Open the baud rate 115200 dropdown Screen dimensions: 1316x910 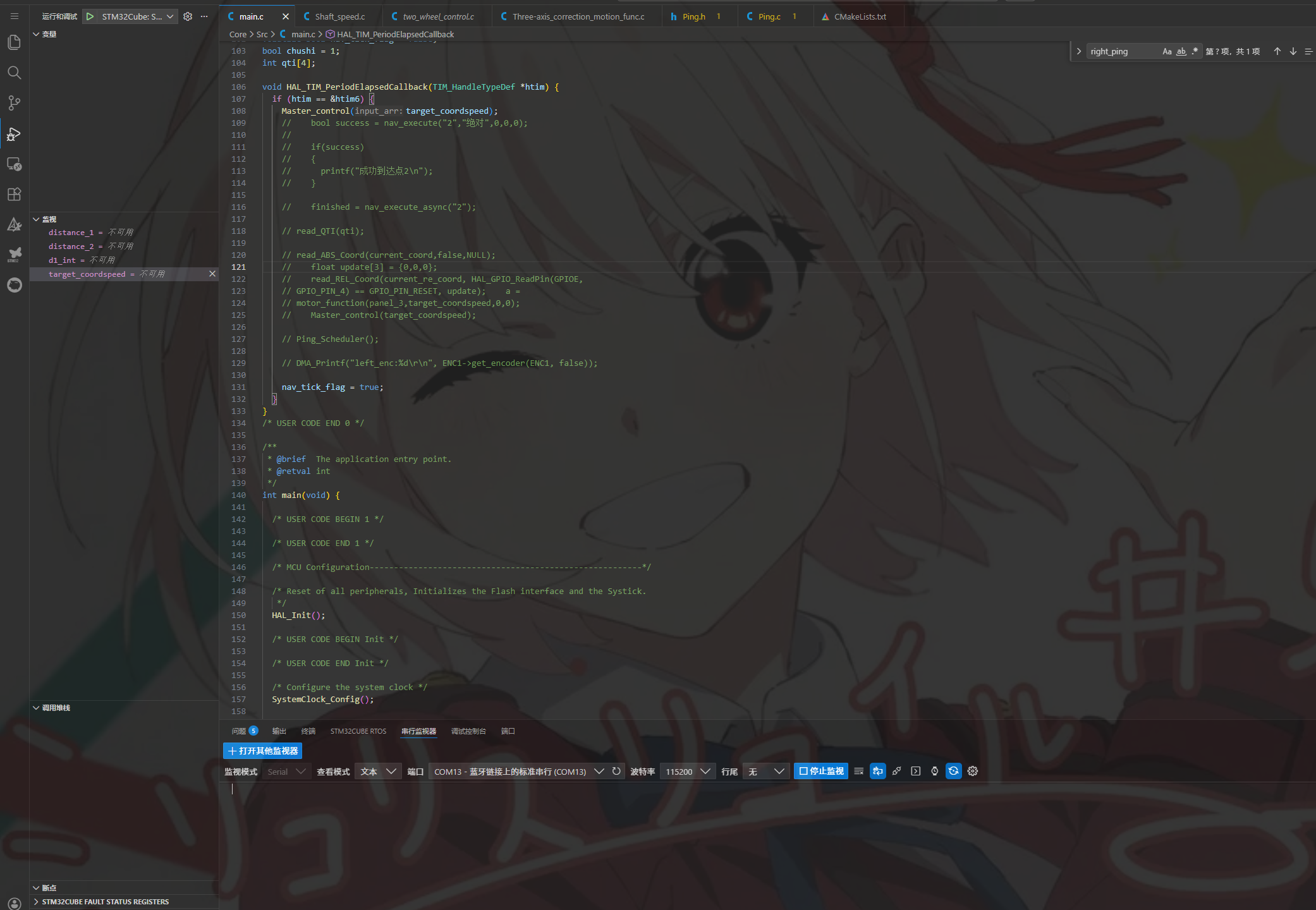pos(687,771)
